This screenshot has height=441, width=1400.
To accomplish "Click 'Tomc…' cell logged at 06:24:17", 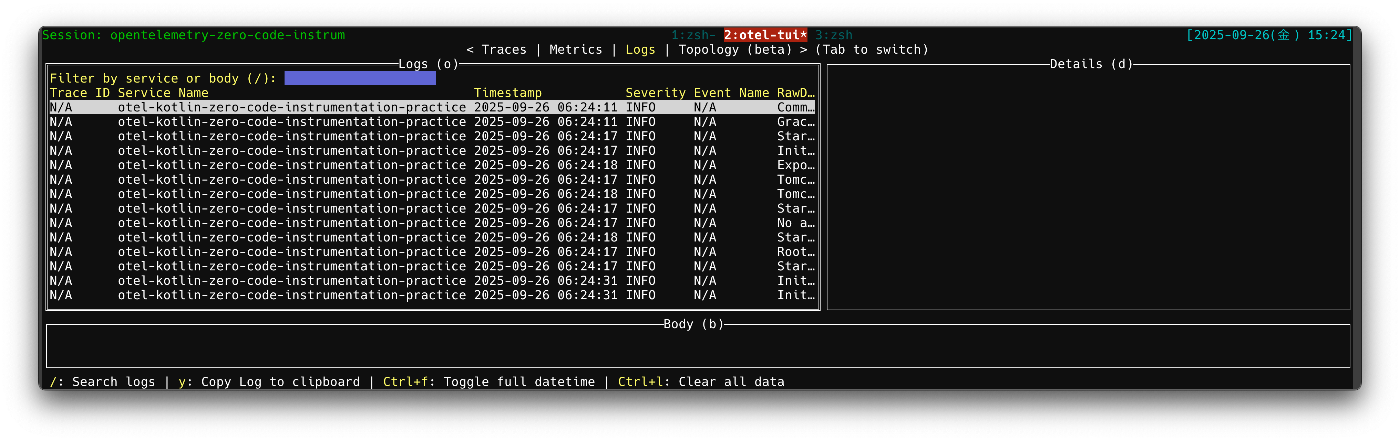I will point(796,180).
